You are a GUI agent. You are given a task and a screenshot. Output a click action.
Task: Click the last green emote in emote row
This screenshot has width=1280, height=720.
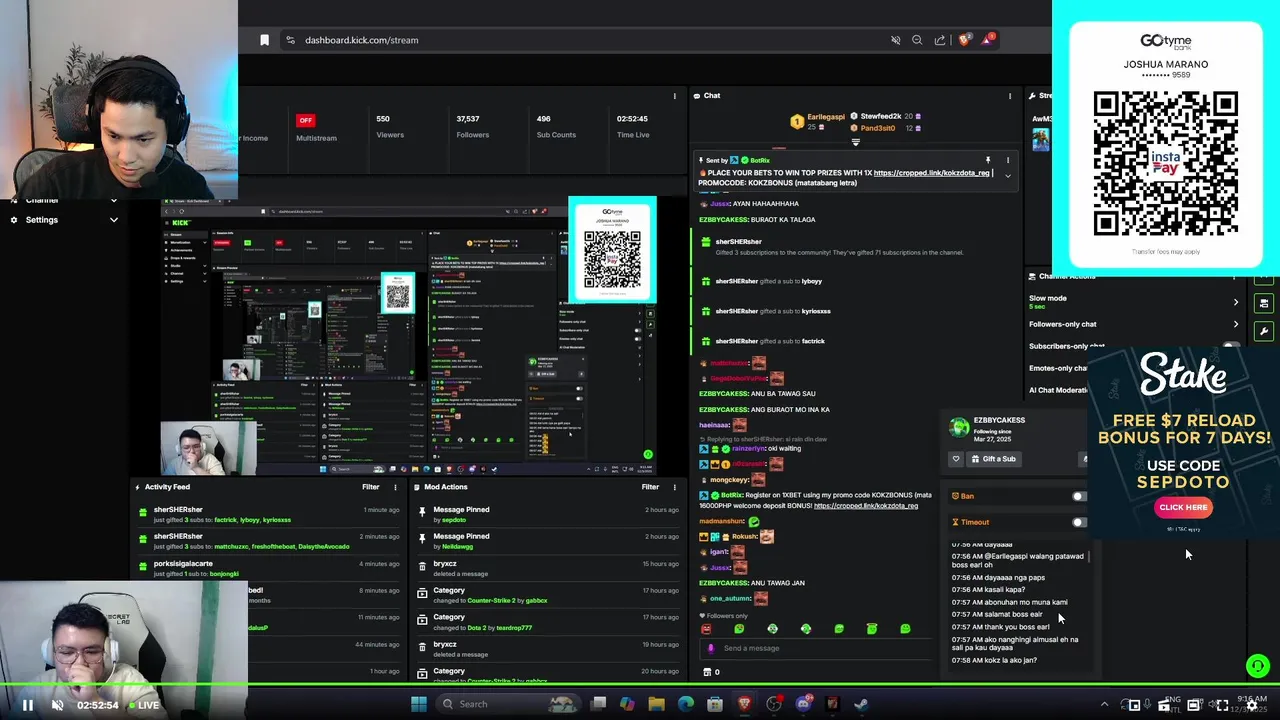pyautogui.click(x=905, y=629)
